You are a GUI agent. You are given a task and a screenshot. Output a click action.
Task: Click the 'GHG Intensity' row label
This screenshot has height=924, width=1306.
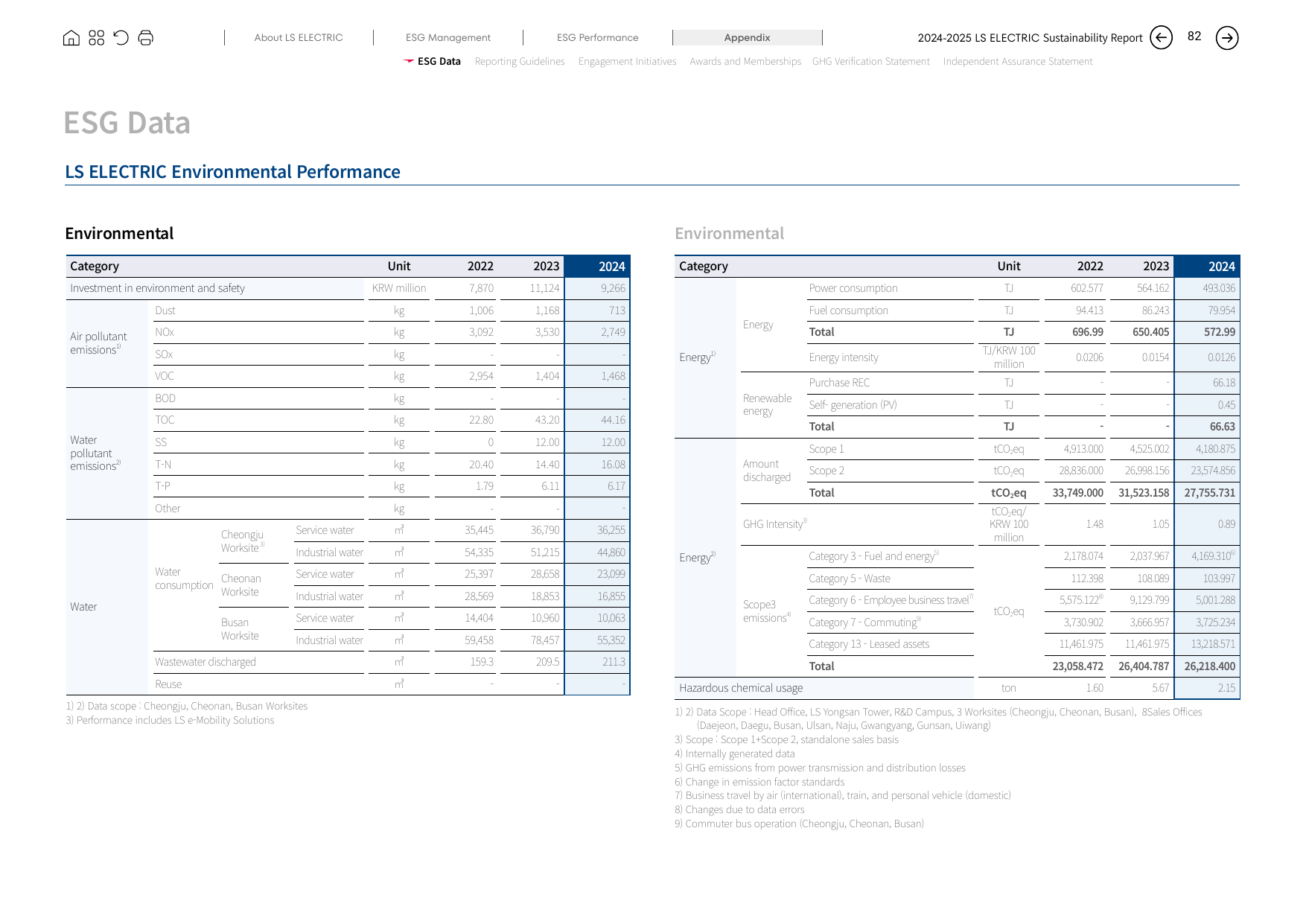[x=774, y=524]
